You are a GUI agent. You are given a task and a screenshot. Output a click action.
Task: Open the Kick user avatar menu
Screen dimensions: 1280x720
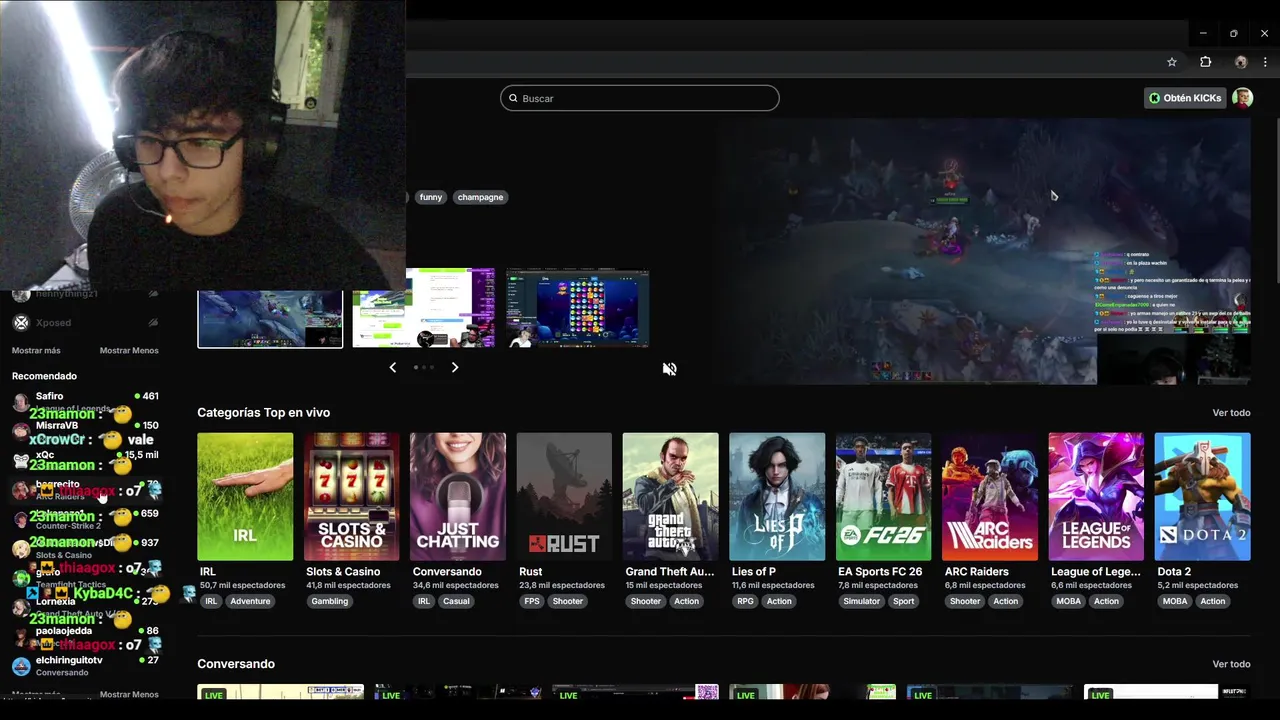point(1242,98)
